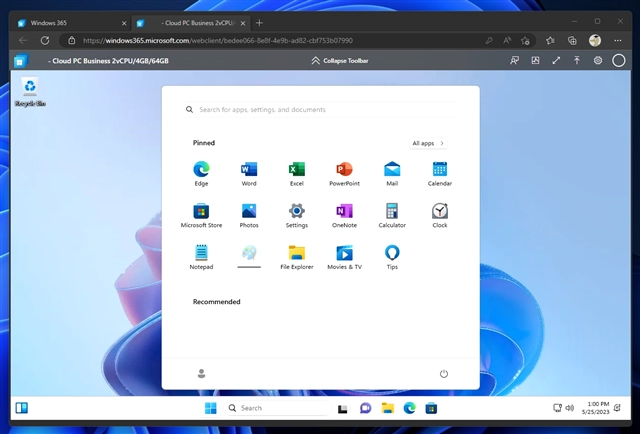This screenshot has height=434, width=640.
Task: Open the user account menu
Action: pyautogui.click(x=201, y=374)
